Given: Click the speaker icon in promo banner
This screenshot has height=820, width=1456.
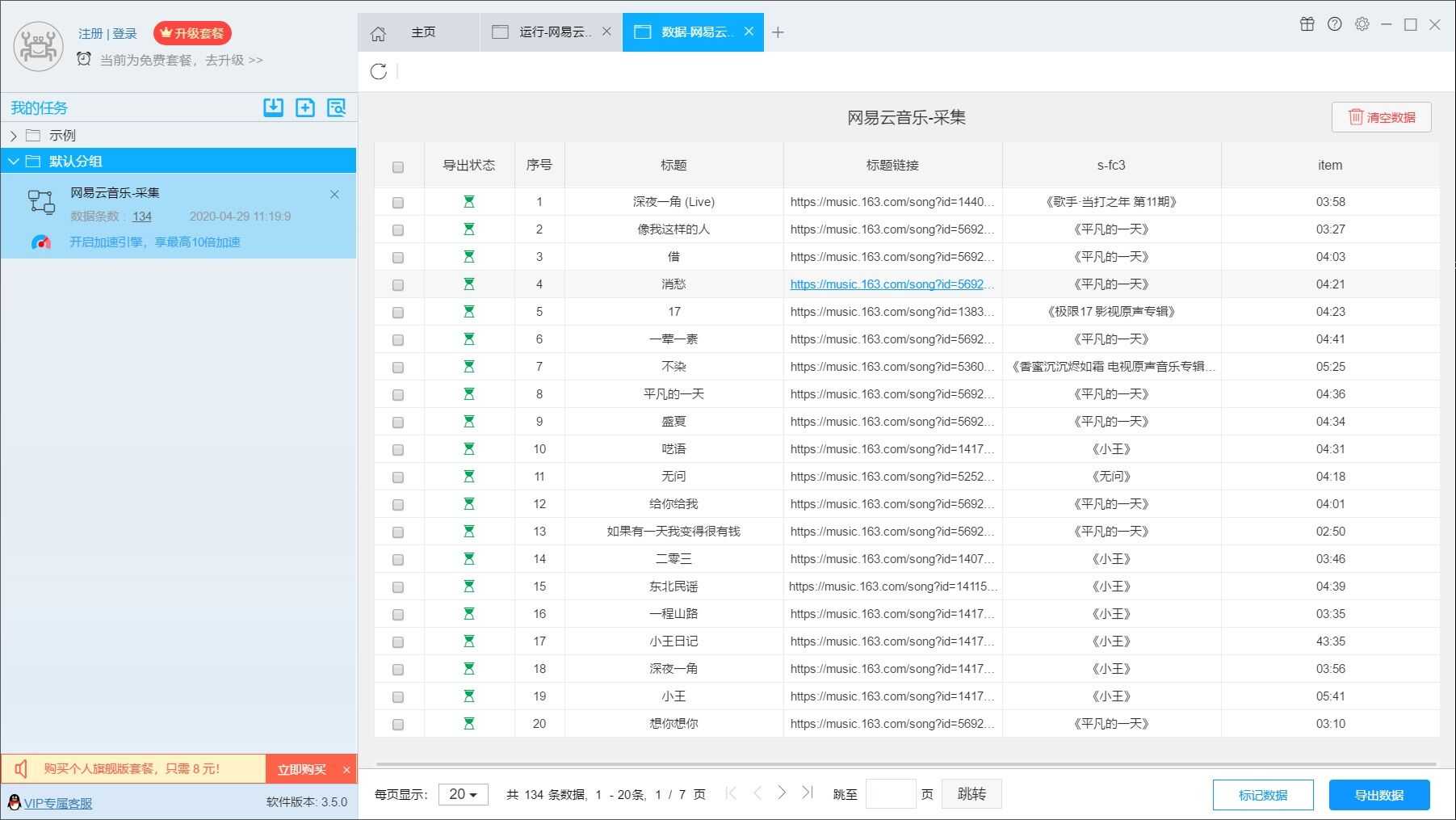Looking at the screenshot, I should [x=22, y=768].
